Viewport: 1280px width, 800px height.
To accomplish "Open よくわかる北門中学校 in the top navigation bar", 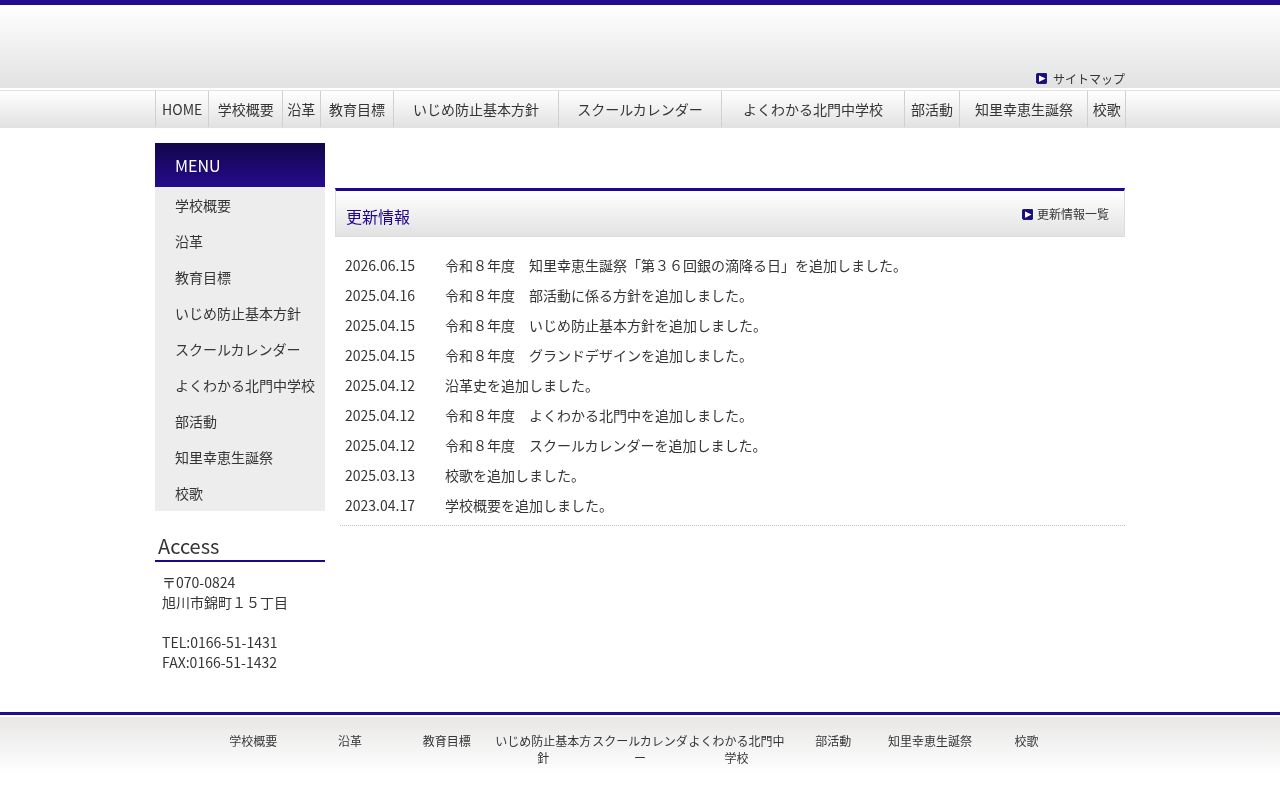I will pos(813,110).
